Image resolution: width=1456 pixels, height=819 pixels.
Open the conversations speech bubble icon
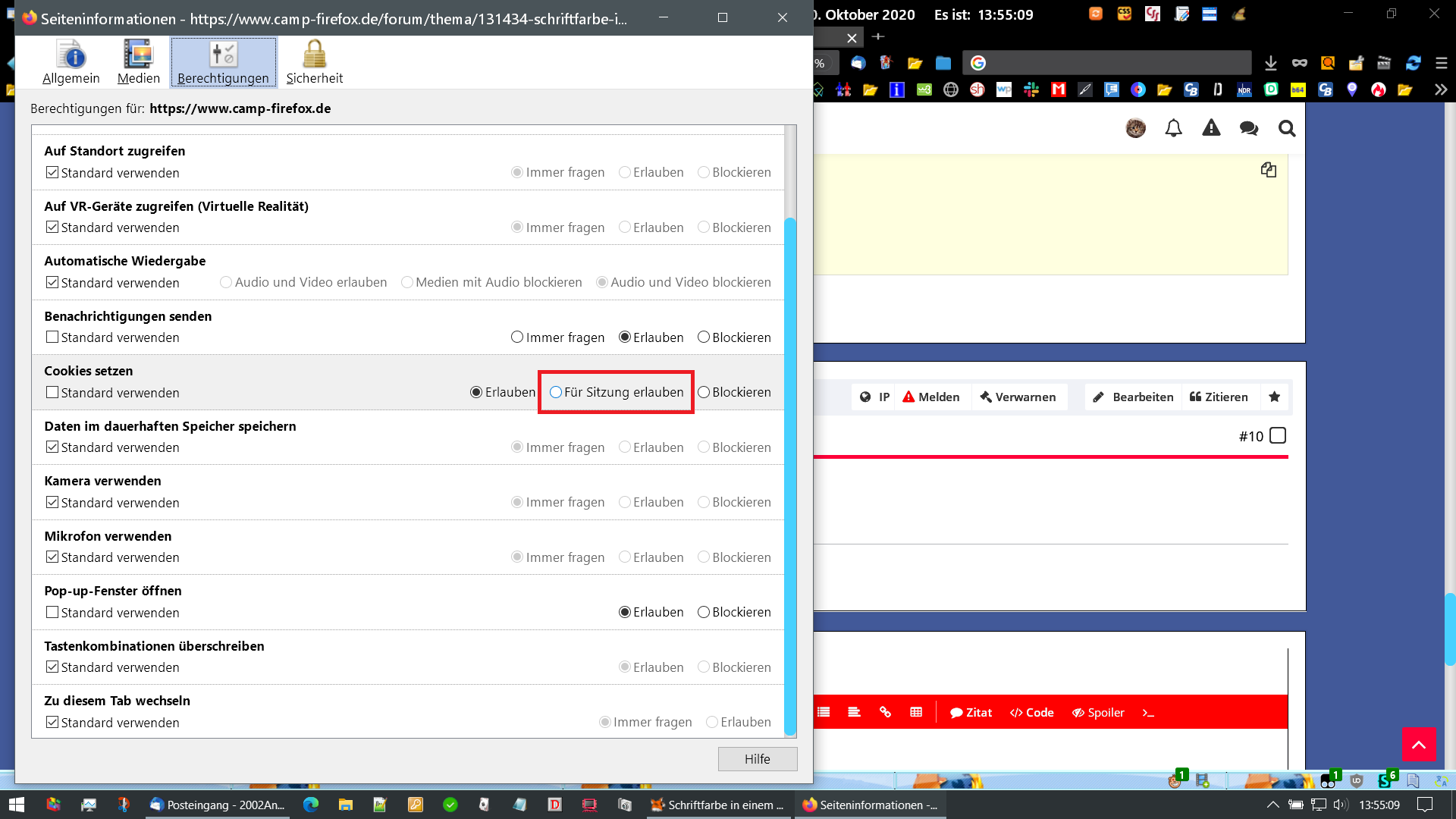pos(1248,129)
